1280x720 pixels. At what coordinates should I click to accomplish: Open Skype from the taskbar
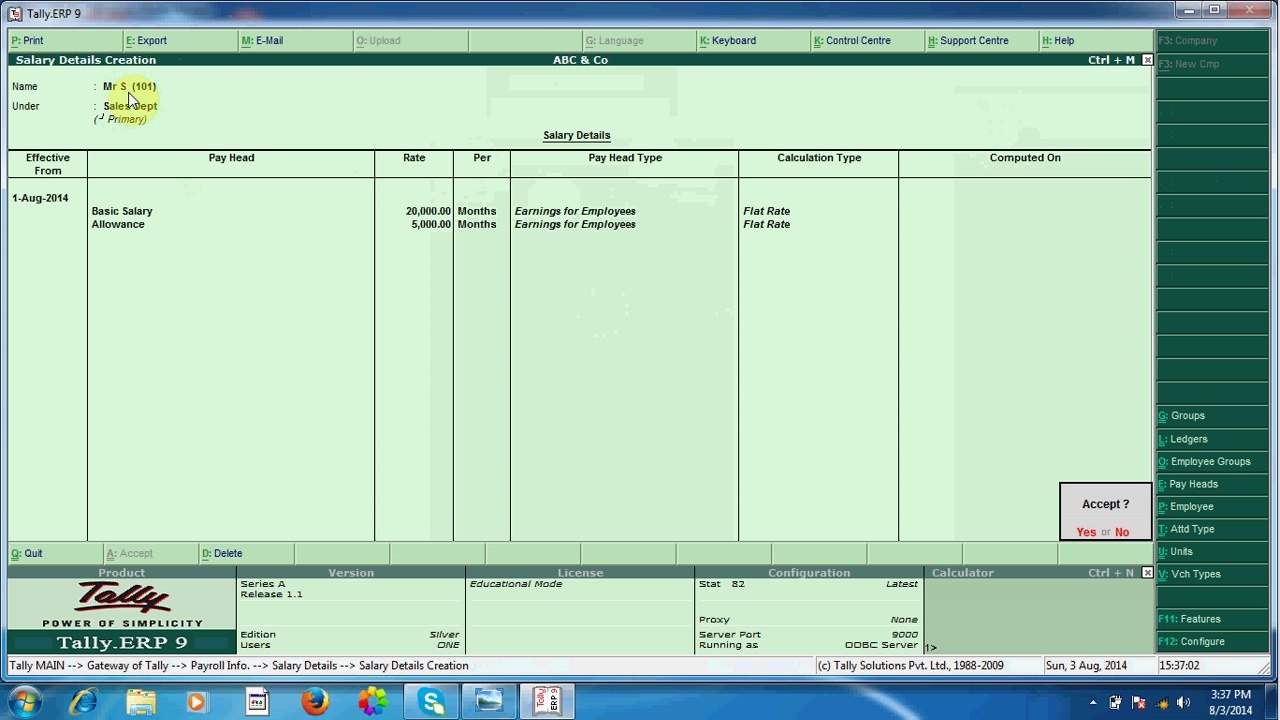[x=431, y=702]
